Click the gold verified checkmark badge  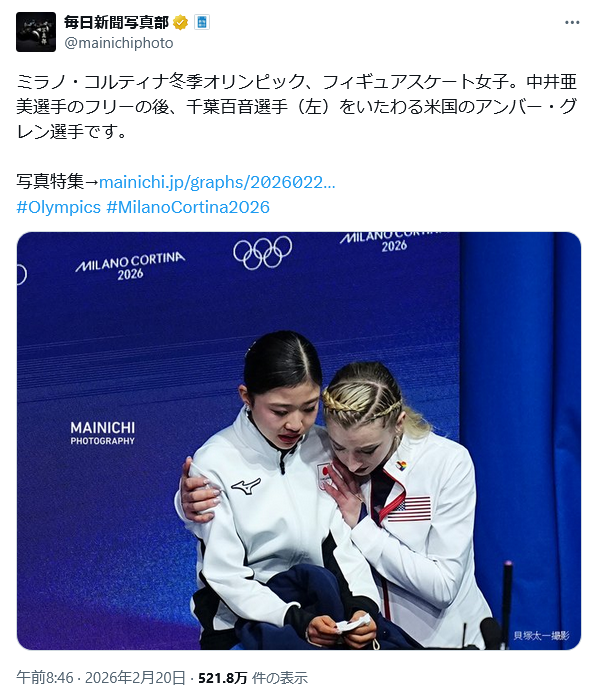[x=180, y=22]
